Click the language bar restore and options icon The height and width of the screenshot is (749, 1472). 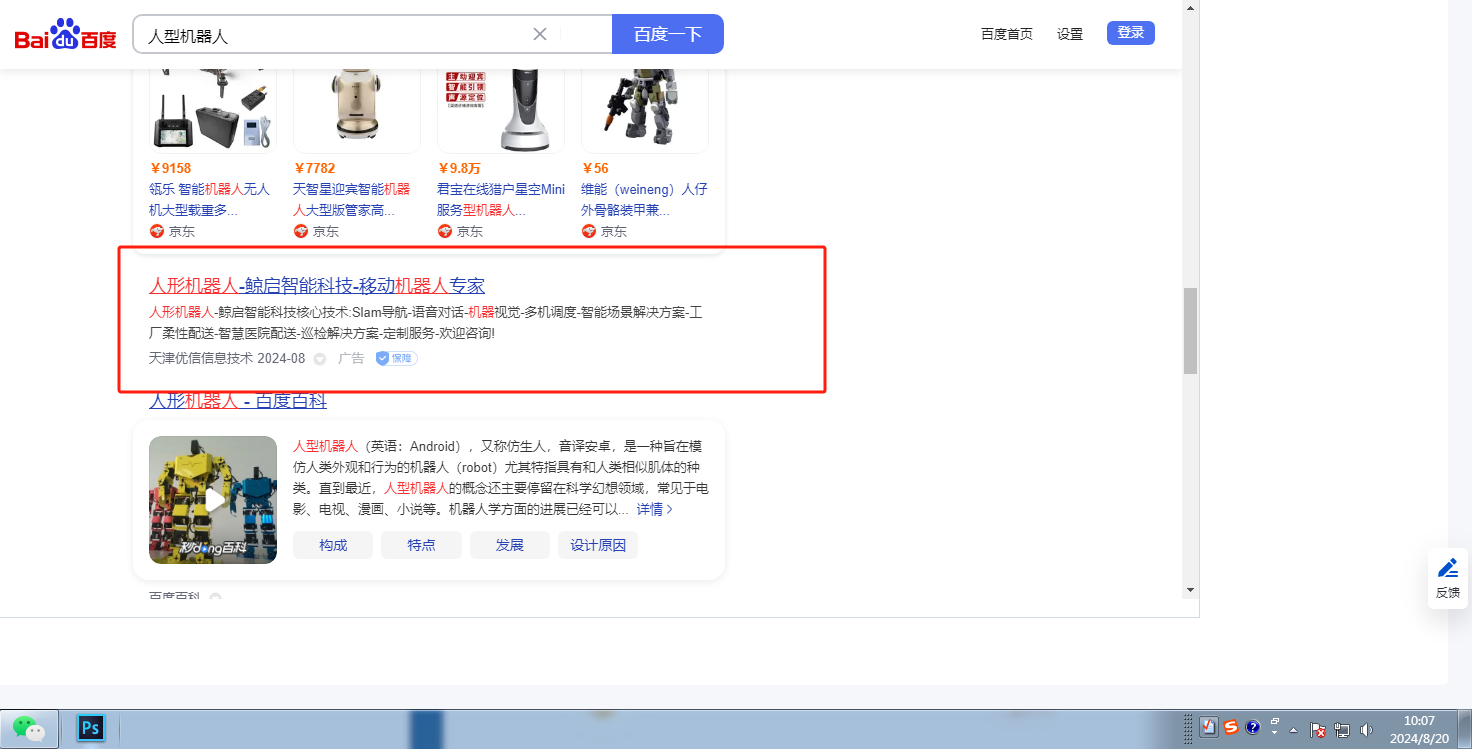pyautogui.click(x=1275, y=724)
